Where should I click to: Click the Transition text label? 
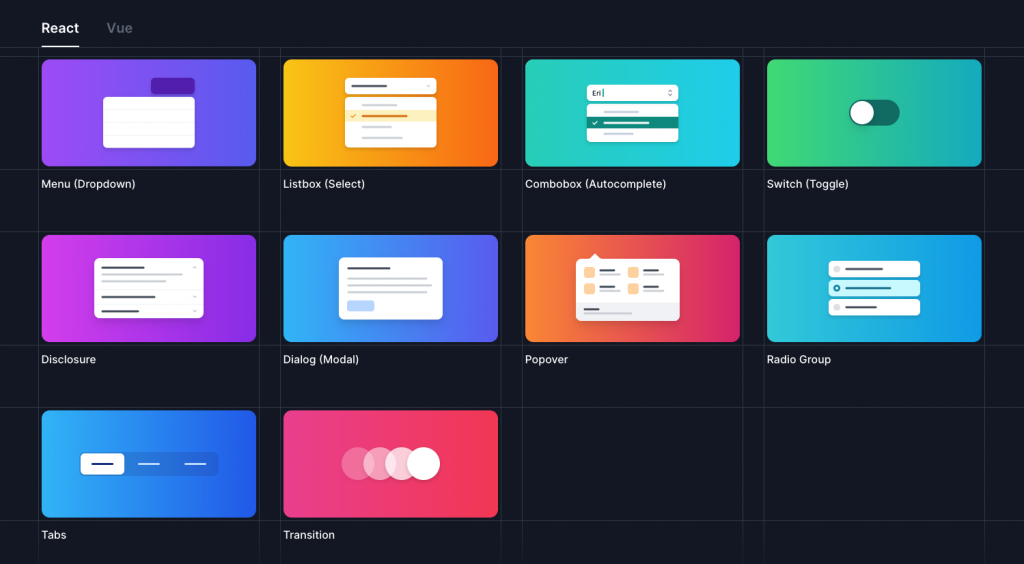[309, 535]
